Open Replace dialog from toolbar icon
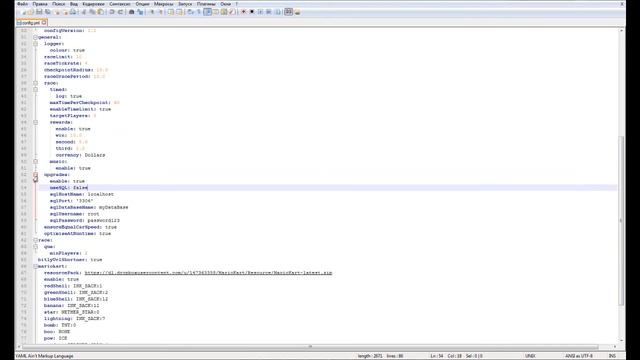This screenshot has width=640, height=360. (140, 12)
